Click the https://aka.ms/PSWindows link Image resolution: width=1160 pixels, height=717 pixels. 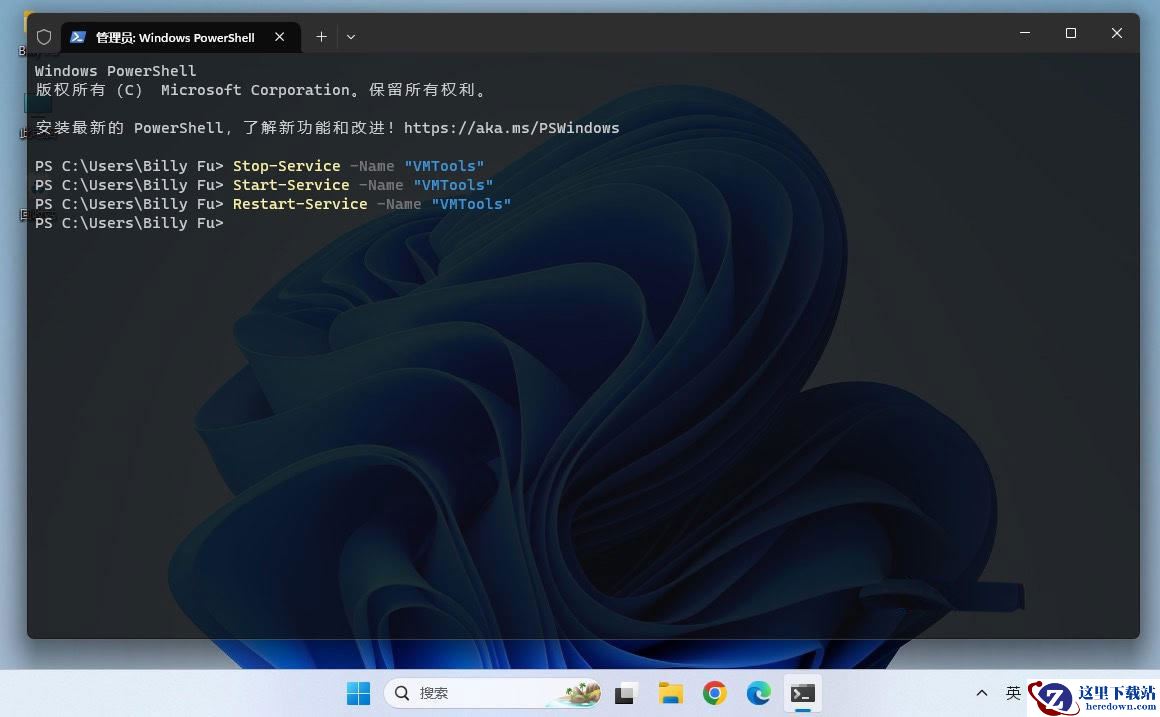[511, 128]
